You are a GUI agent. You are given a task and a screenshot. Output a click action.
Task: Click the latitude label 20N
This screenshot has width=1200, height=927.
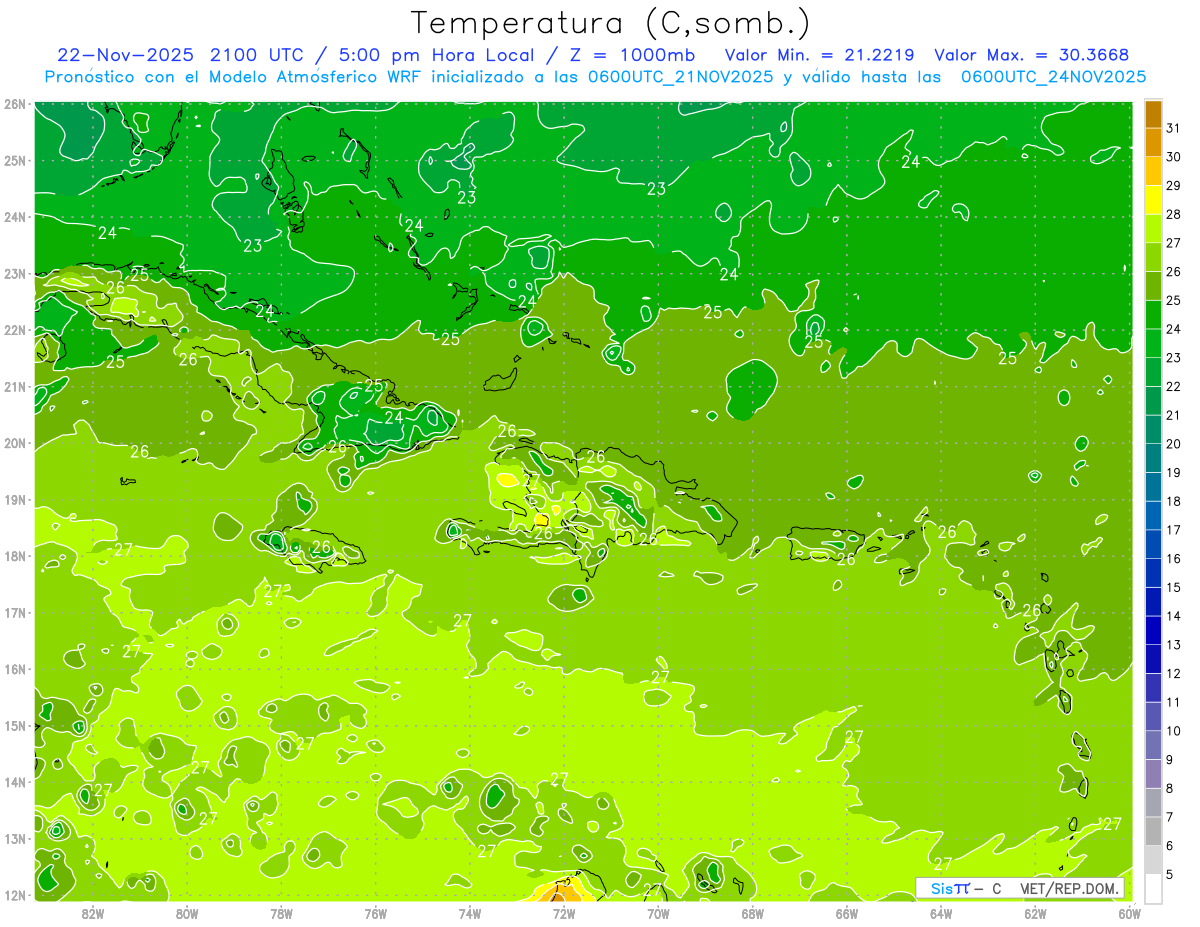(x=14, y=443)
